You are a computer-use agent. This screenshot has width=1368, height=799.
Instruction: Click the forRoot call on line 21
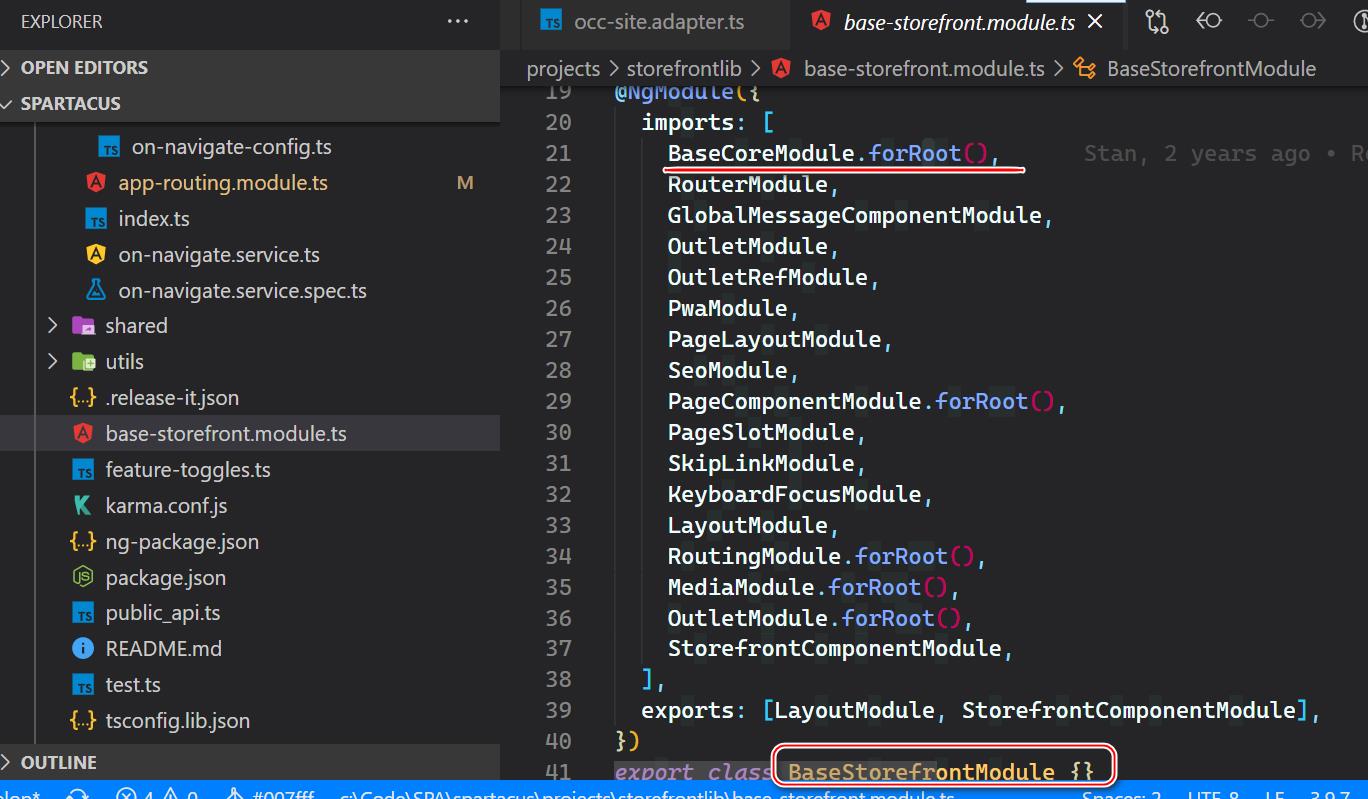coord(915,153)
